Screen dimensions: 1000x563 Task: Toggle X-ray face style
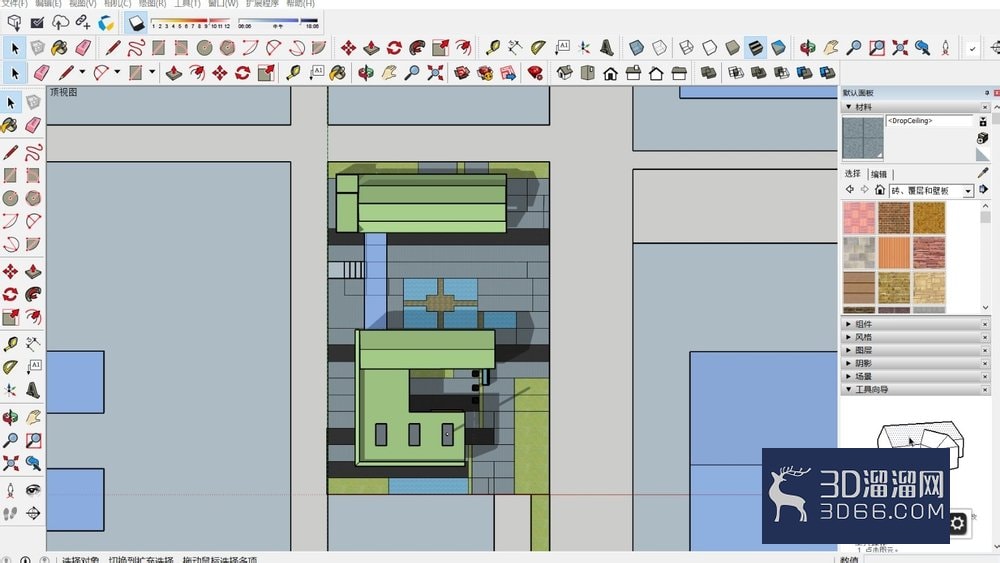(x=636, y=48)
